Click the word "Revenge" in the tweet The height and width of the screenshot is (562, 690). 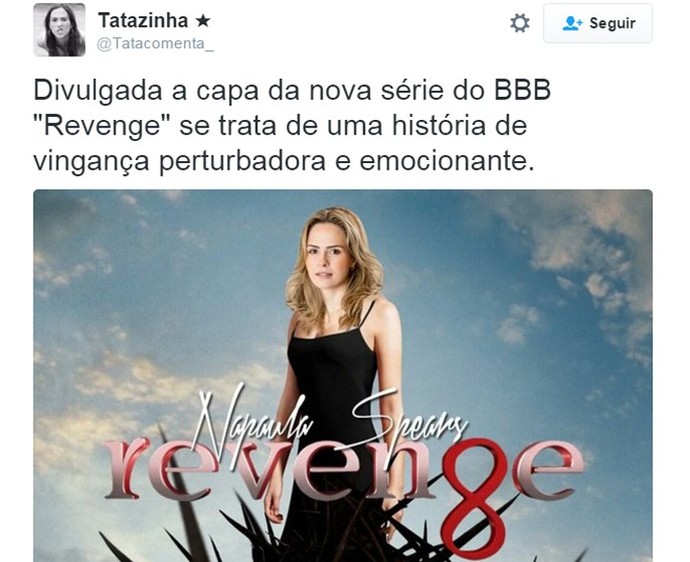pyautogui.click(x=103, y=126)
